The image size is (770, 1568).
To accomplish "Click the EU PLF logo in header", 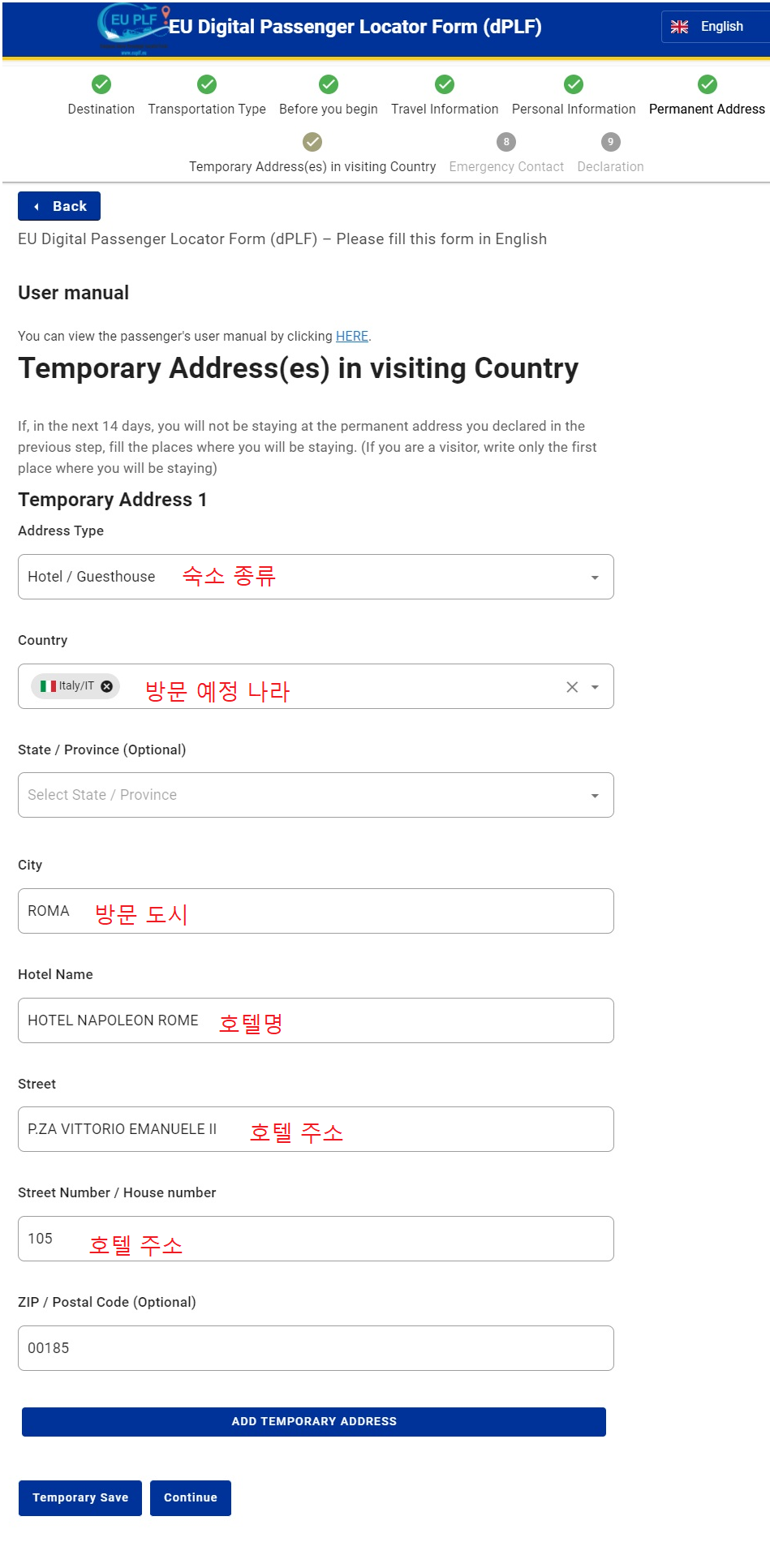I will click(134, 28).
